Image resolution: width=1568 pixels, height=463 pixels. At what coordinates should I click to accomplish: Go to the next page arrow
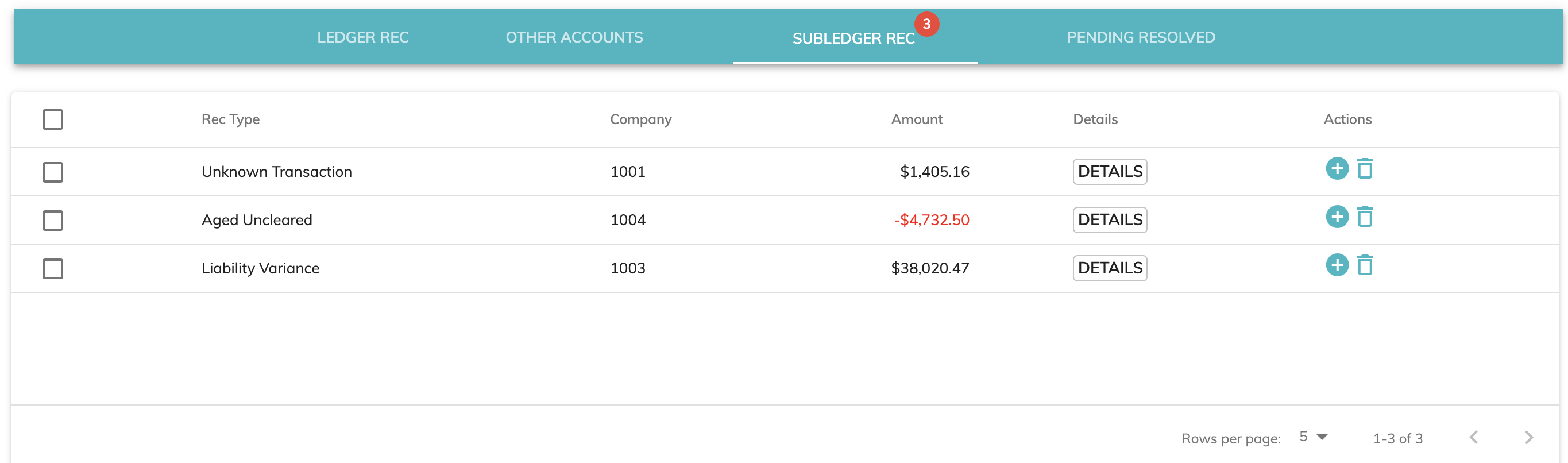[x=1528, y=438]
